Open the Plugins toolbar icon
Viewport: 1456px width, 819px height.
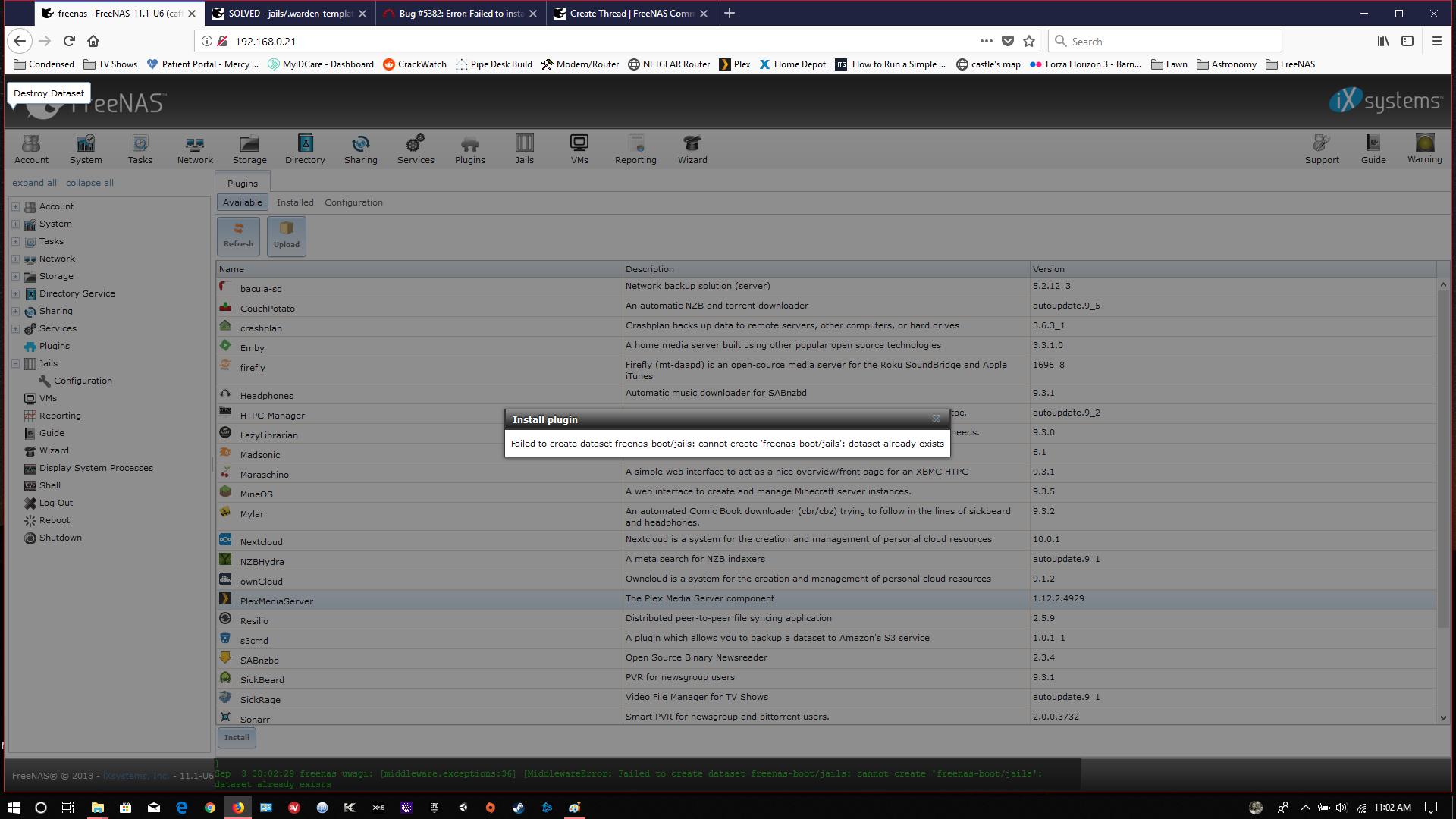click(x=470, y=149)
